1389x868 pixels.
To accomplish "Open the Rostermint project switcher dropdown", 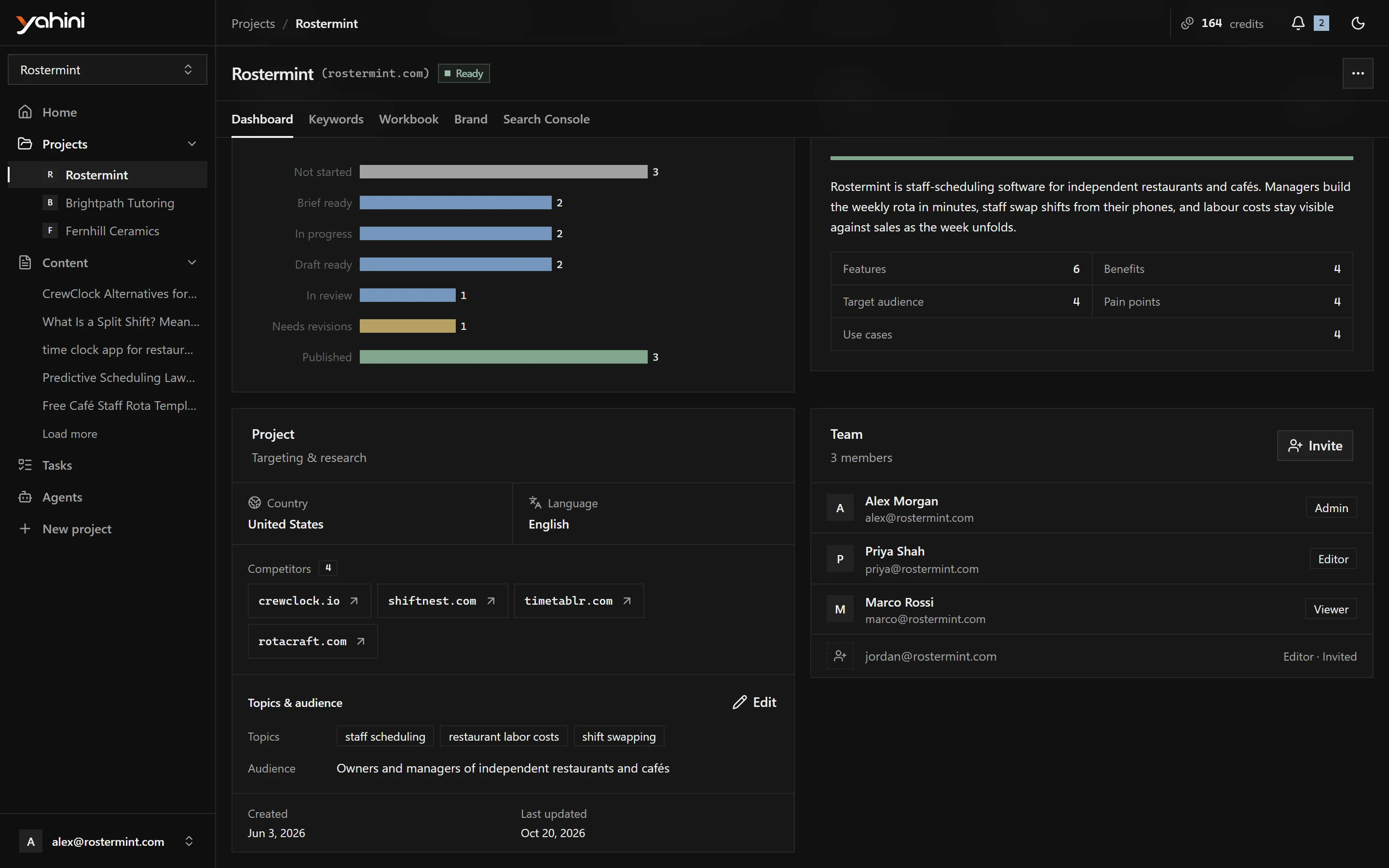I will pyautogui.click(x=108, y=69).
